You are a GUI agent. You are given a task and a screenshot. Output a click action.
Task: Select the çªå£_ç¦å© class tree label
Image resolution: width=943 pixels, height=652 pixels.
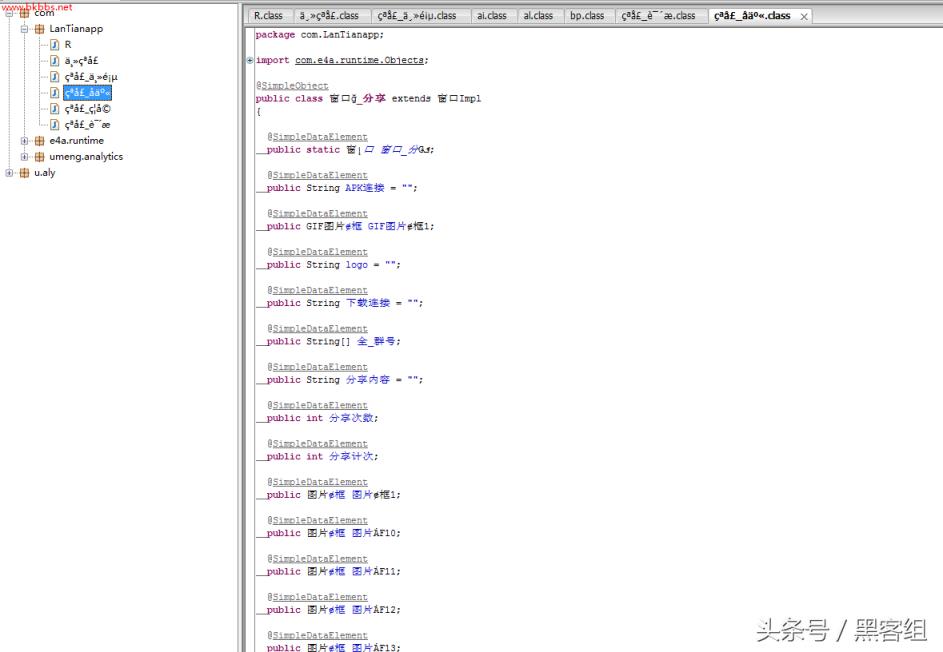88,109
